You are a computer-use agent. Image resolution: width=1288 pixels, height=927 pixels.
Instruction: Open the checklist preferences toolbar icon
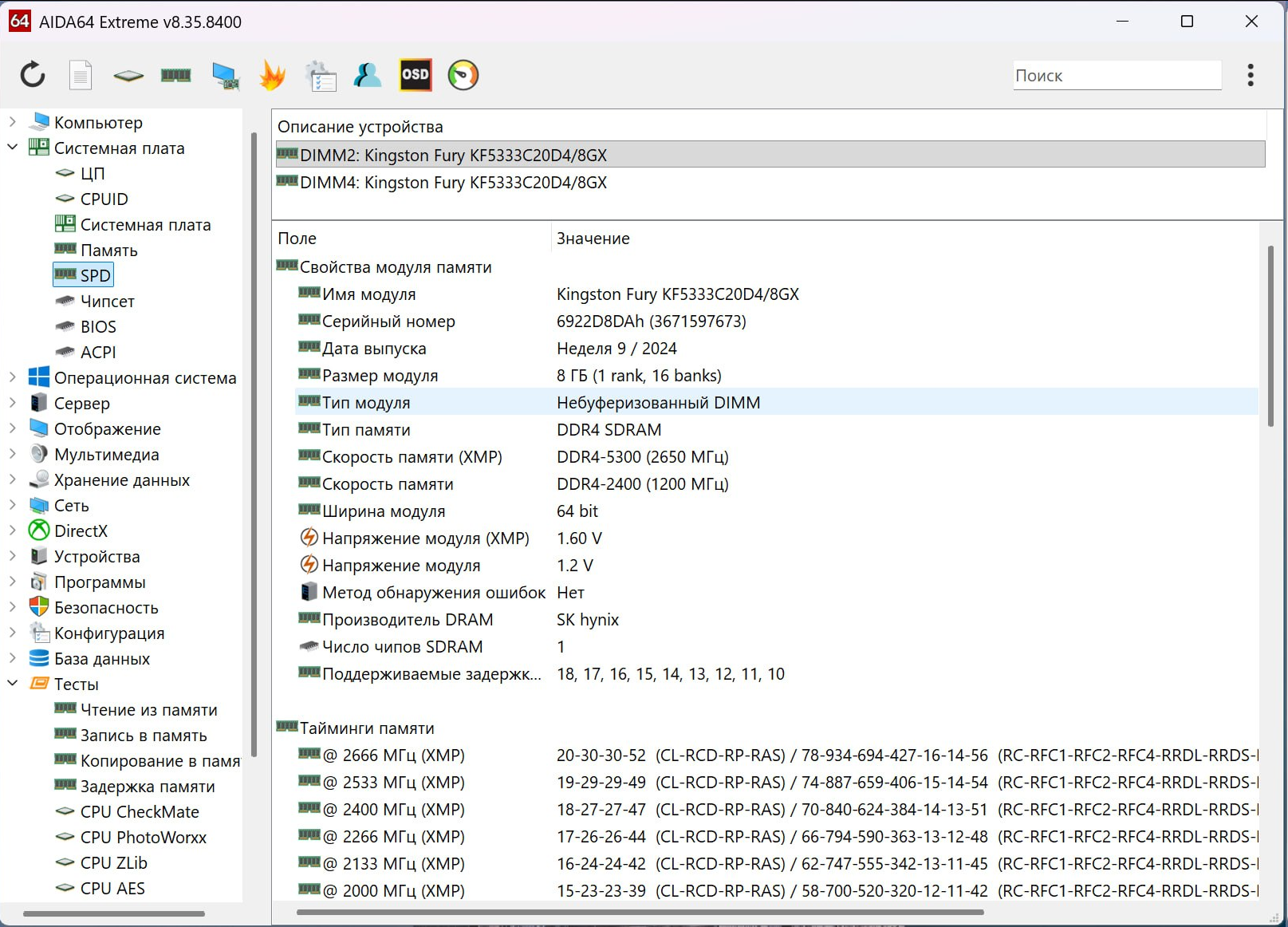321,76
